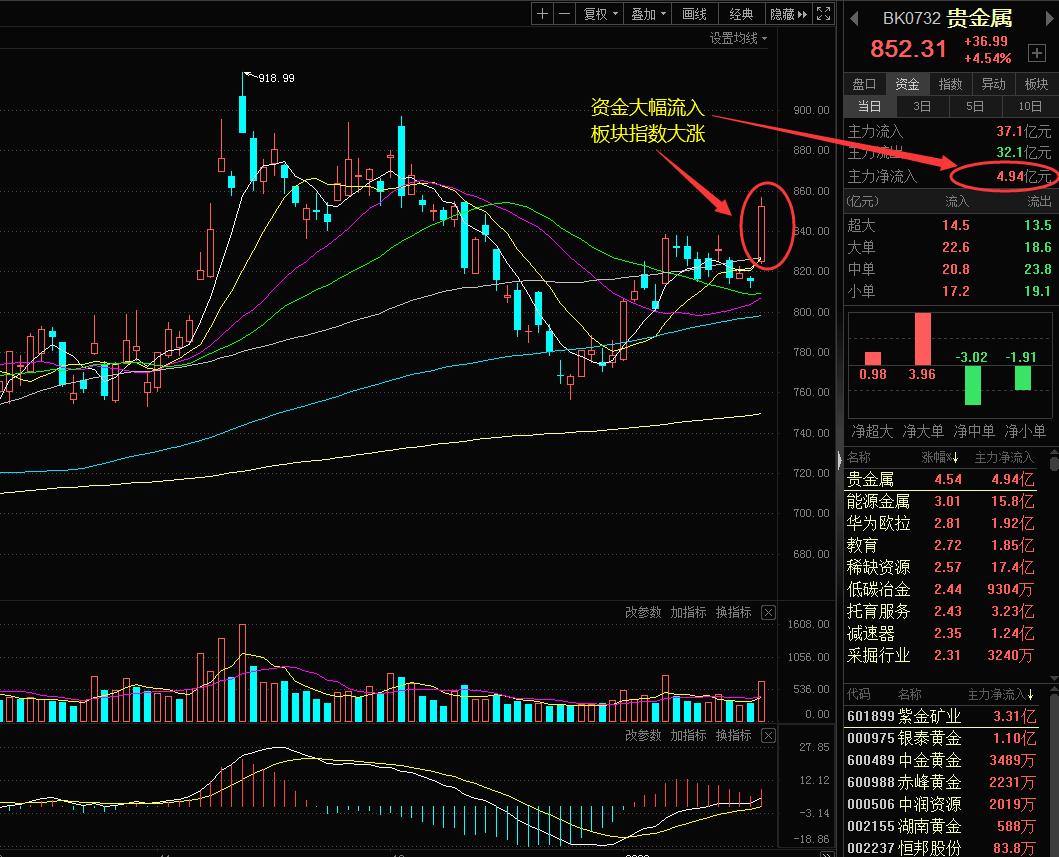Zoom out chart with minus icon

click(x=565, y=14)
